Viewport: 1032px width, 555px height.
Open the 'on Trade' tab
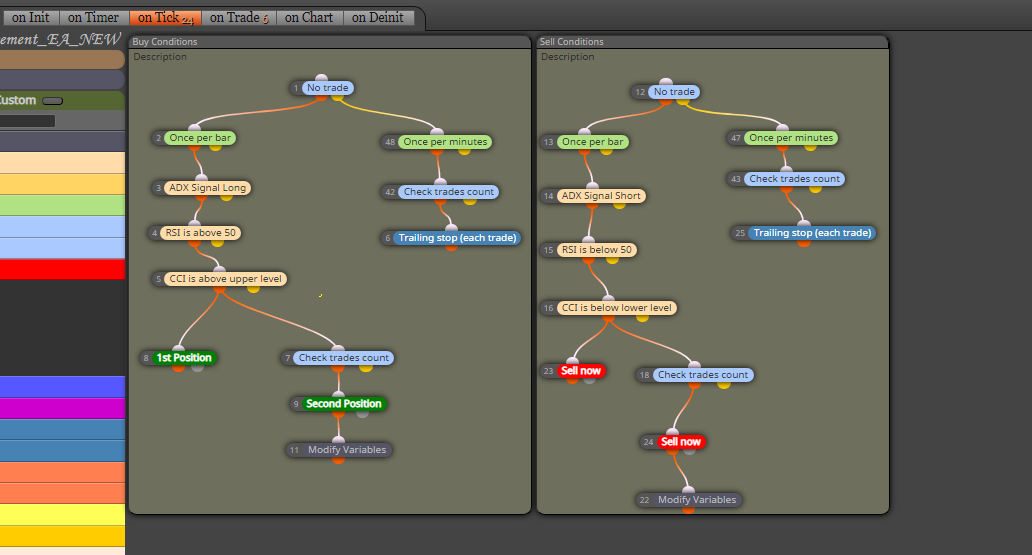coord(239,18)
